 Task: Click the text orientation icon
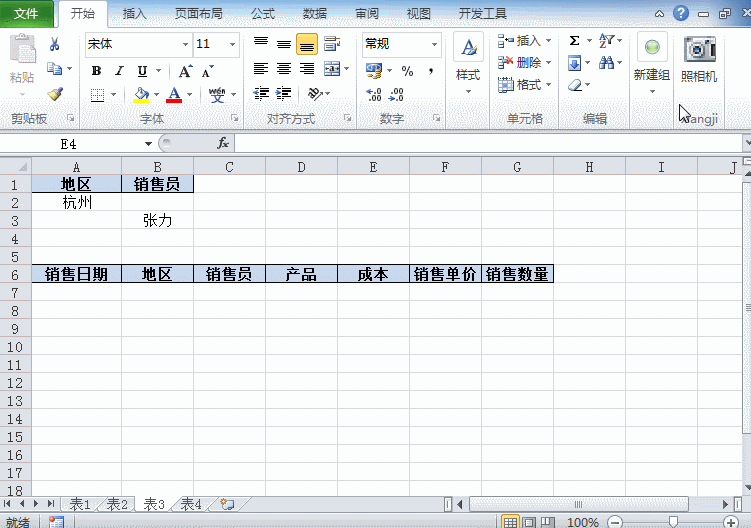[314, 93]
